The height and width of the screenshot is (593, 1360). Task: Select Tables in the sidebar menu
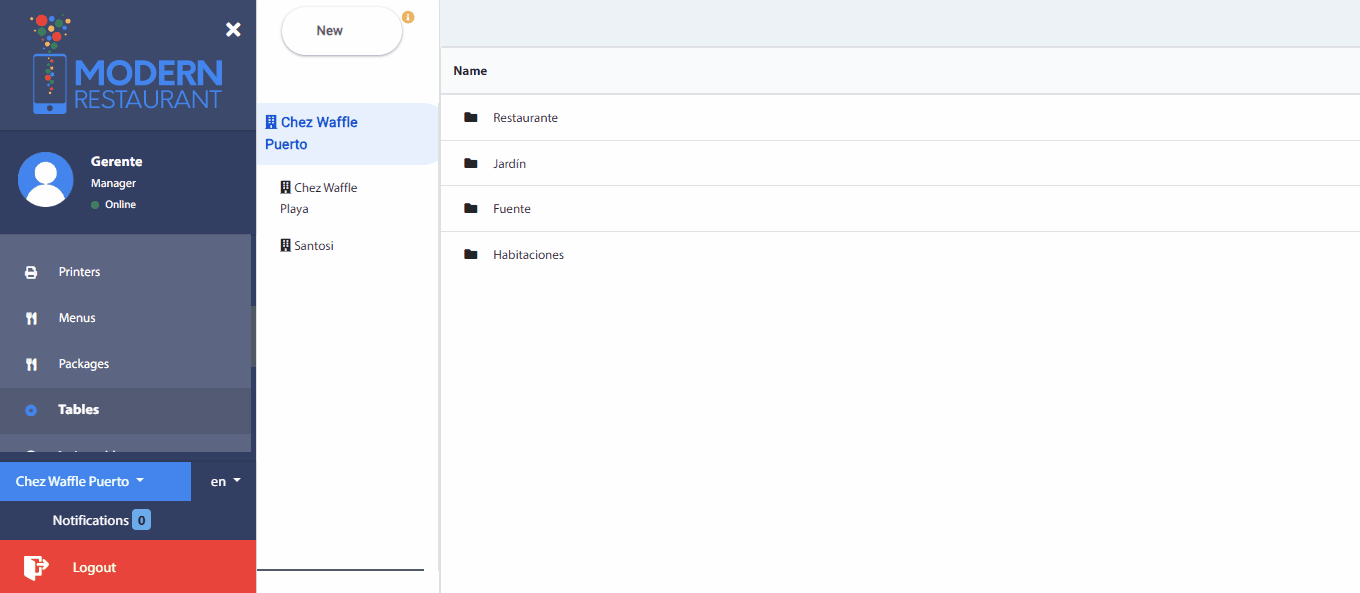pyautogui.click(x=78, y=409)
